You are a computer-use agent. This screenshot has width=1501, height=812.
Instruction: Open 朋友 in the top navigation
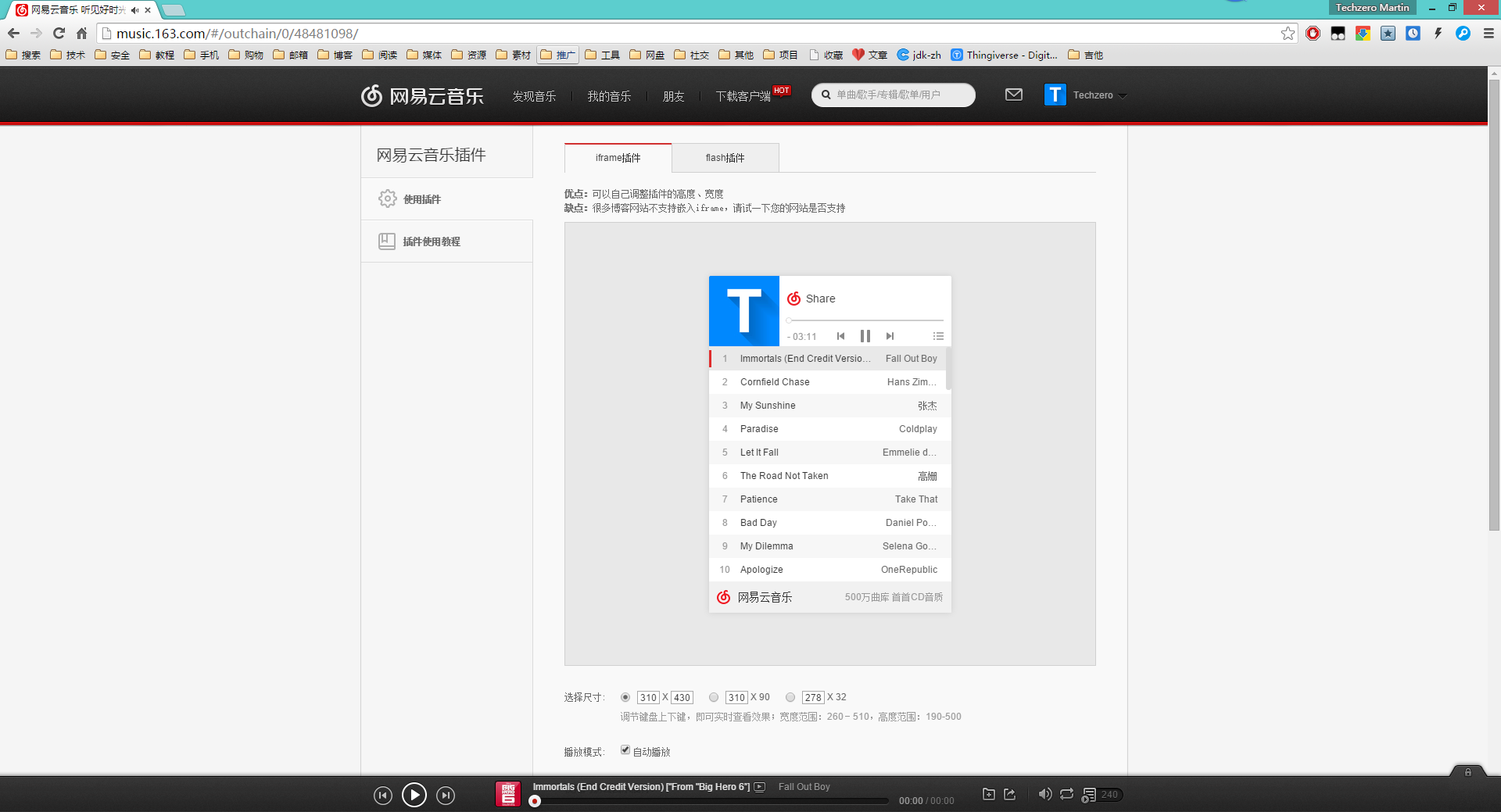(x=673, y=96)
